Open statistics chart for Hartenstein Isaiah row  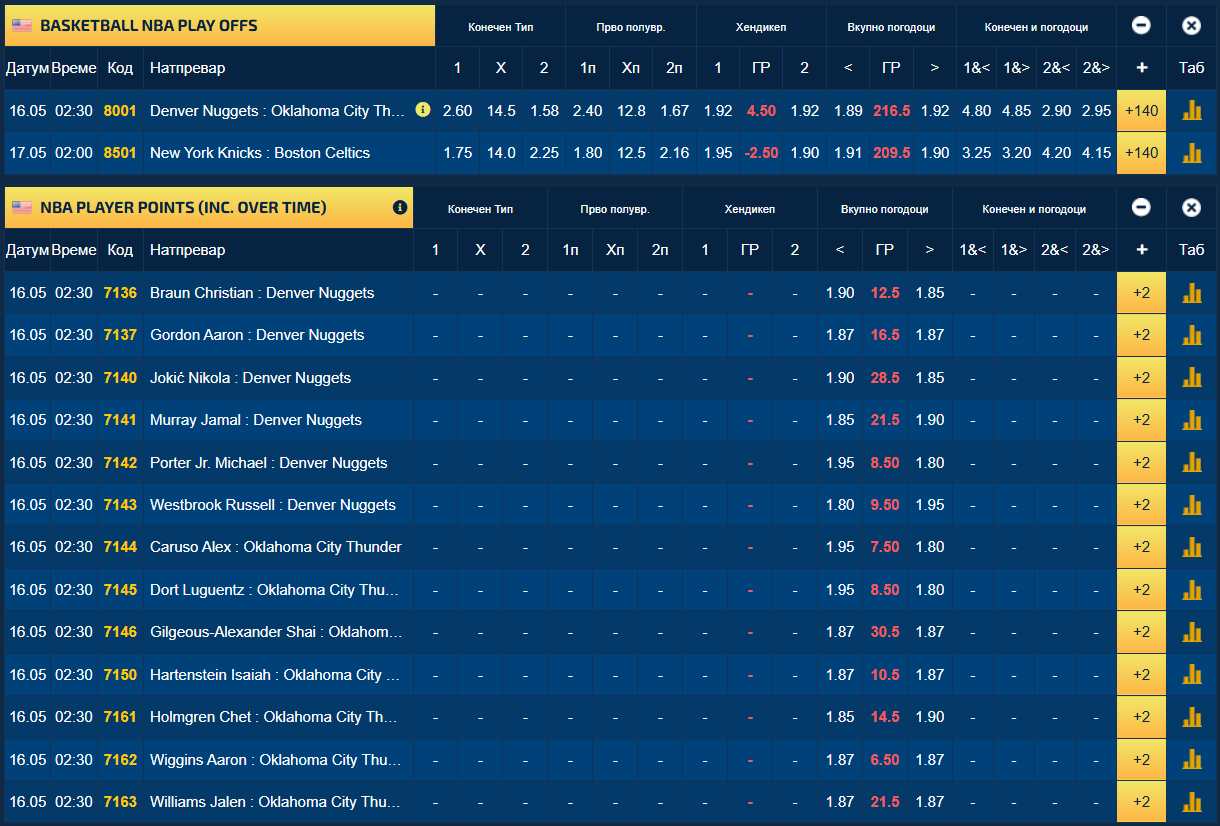[x=1191, y=675]
